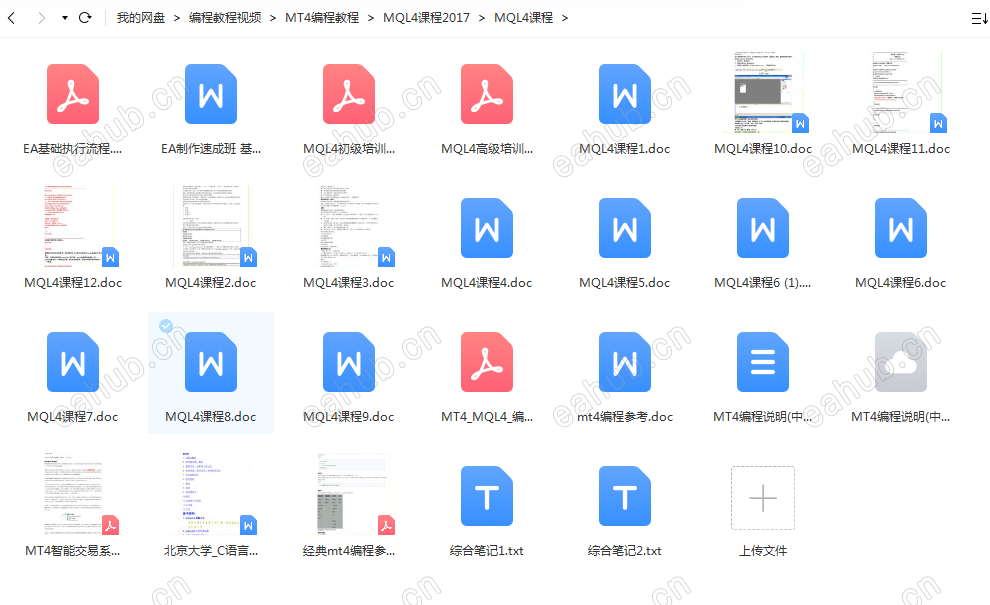Image resolution: width=990 pixels, height=605 pixels.
Task: Click the MQL4课程10.doc preview thumbnail
Action: coord(763,92)
